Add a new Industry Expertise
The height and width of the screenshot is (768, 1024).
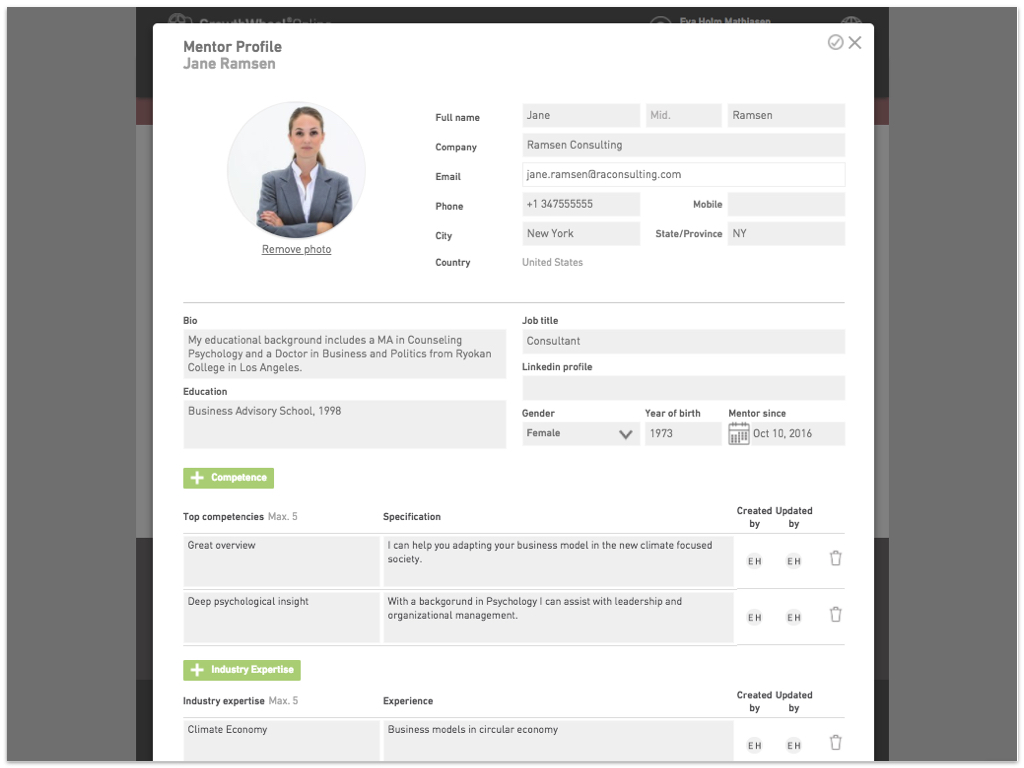tap(242, 670)
